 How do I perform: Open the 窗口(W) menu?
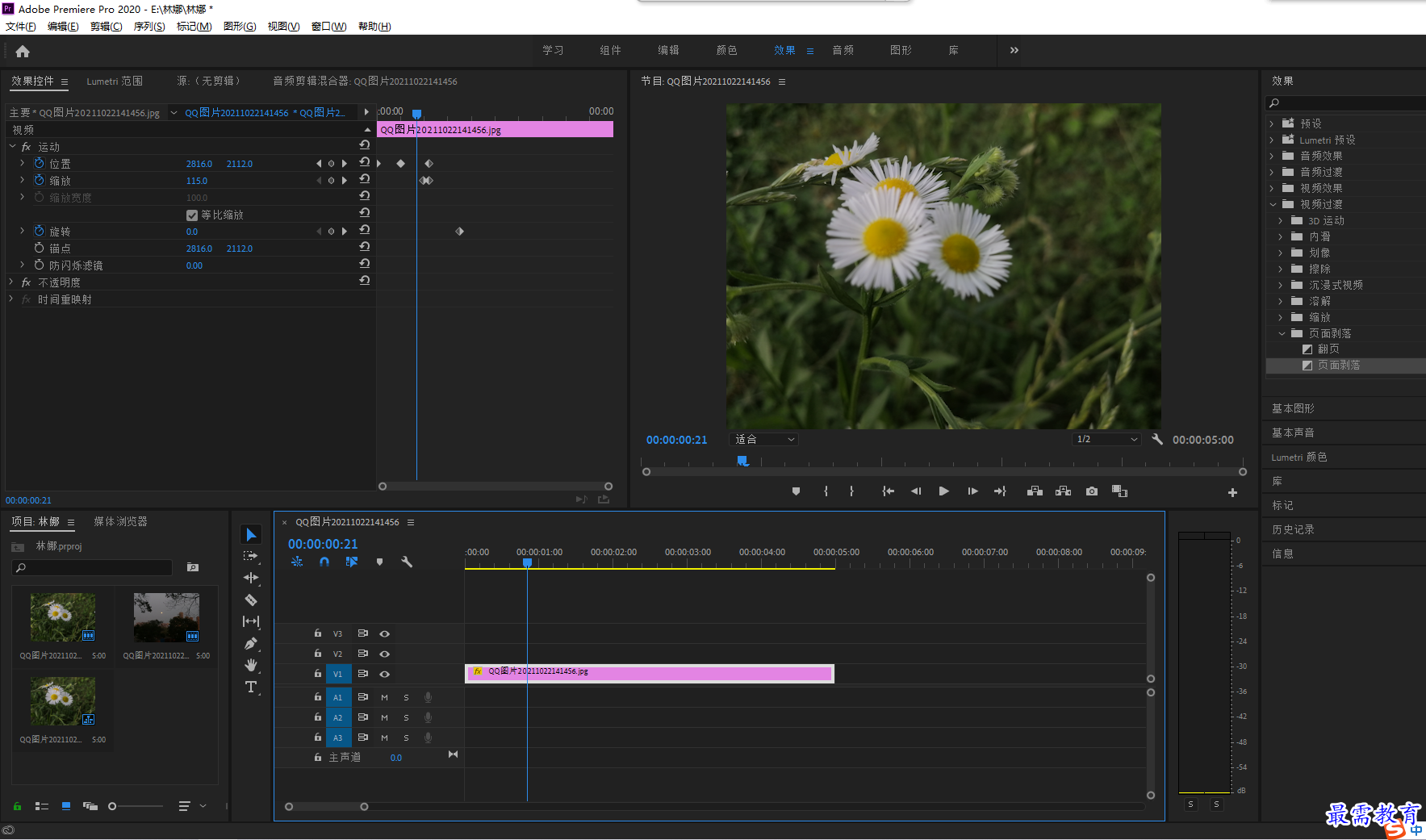[x=328, y=27]
